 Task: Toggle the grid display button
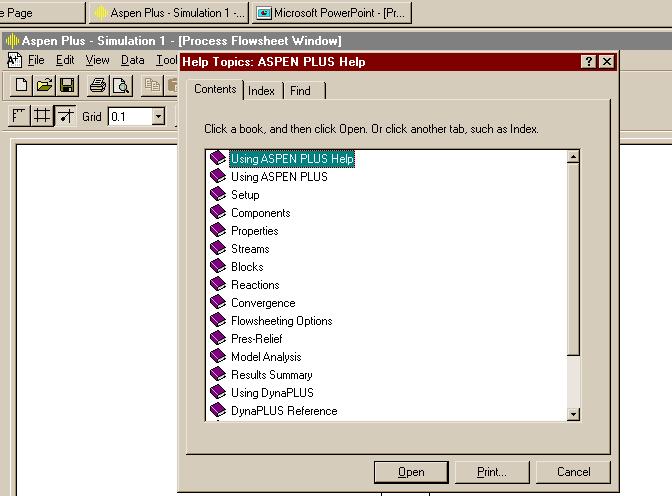click(42, 116)
